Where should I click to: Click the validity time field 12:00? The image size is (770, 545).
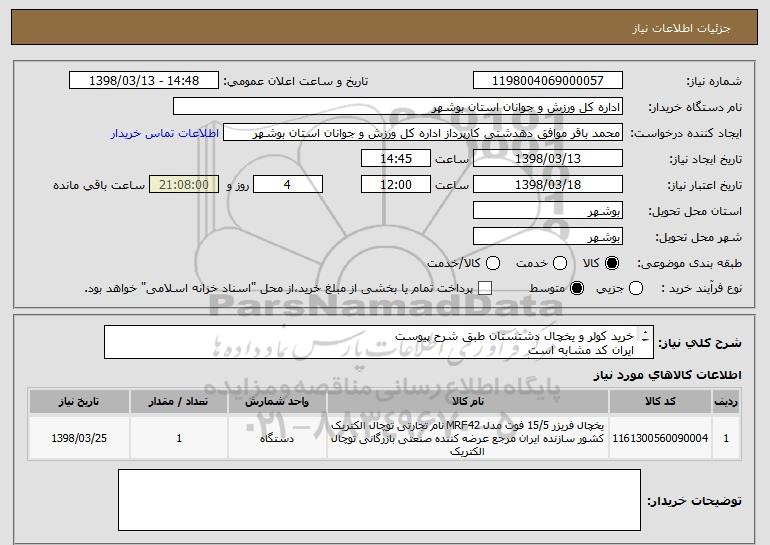396,185
